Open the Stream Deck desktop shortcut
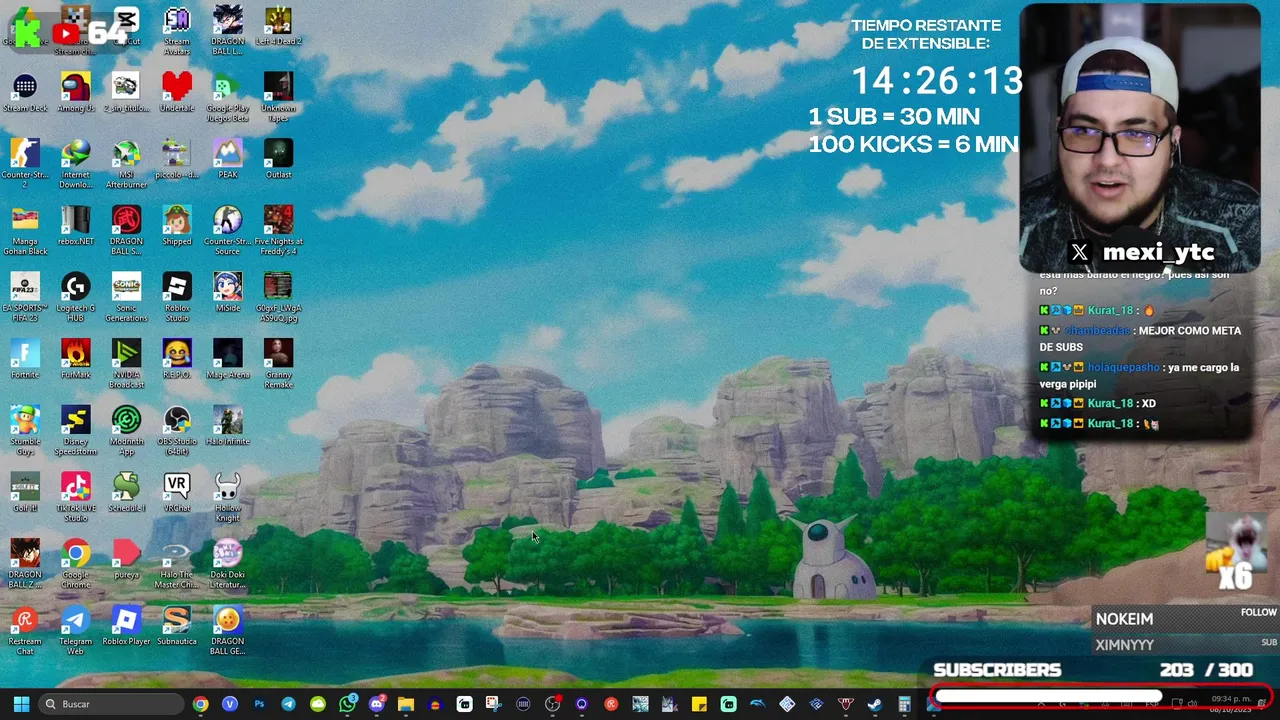1280x720 pixels. pyautogui.click(x=25, y=93)
